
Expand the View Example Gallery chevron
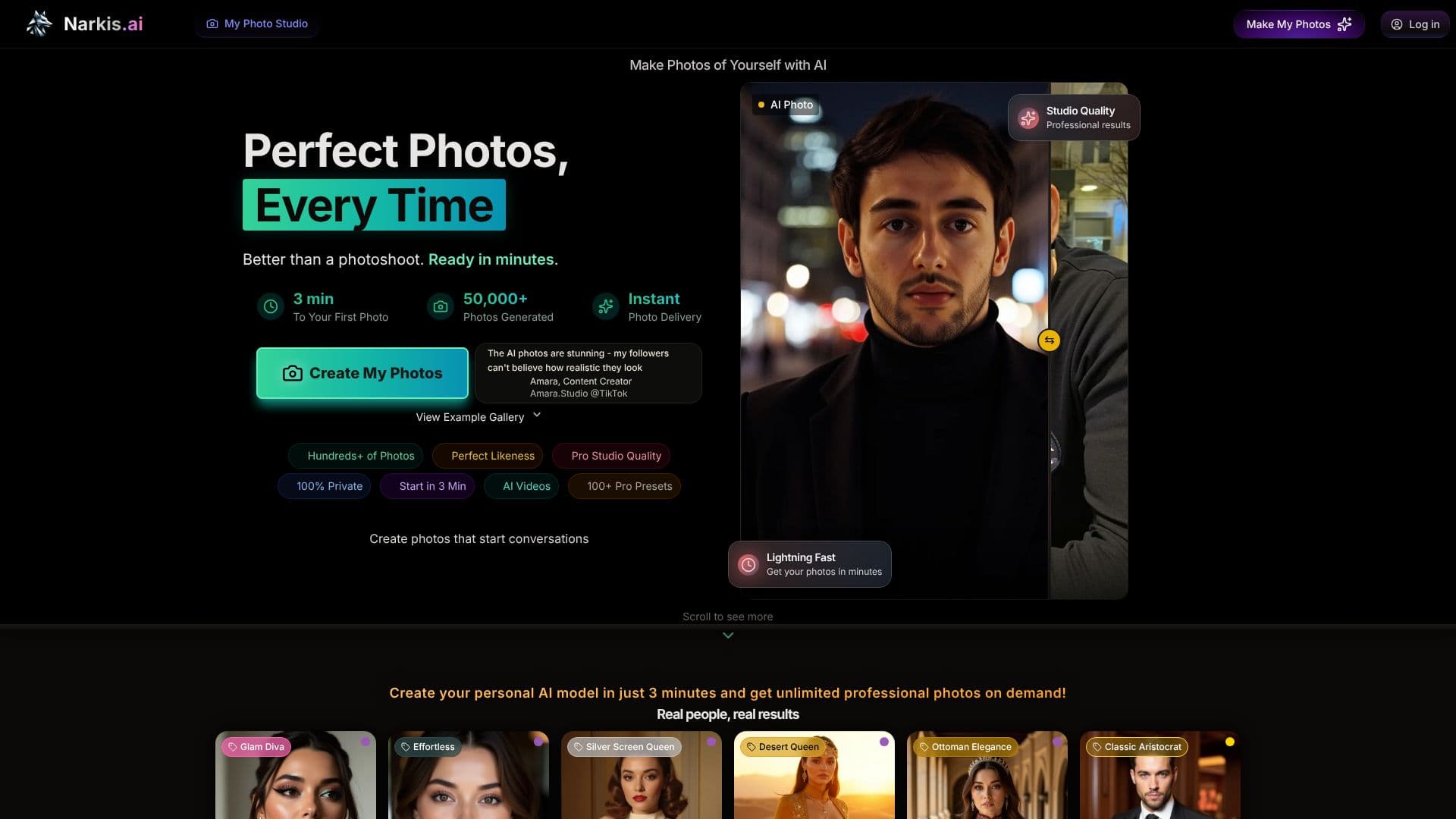coord(537,415)
